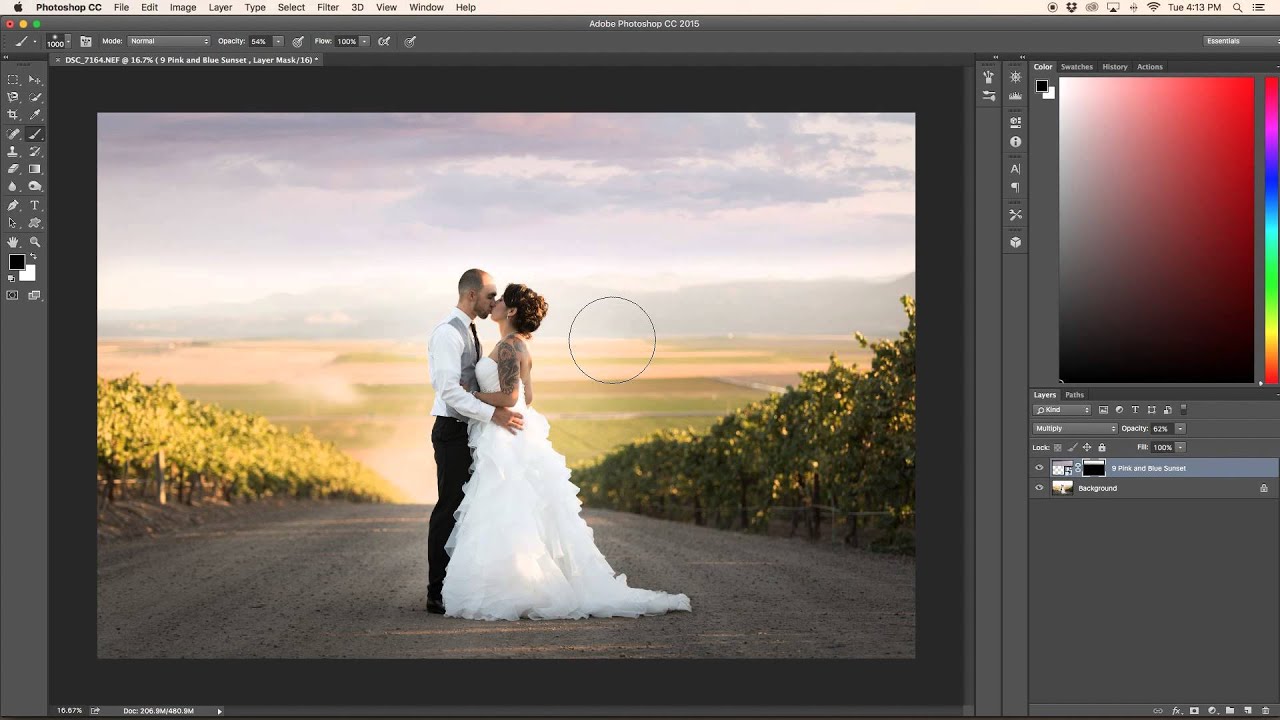Toggle pressure for opacity button
The image size is (1280, 720).
tap(298, 41)
